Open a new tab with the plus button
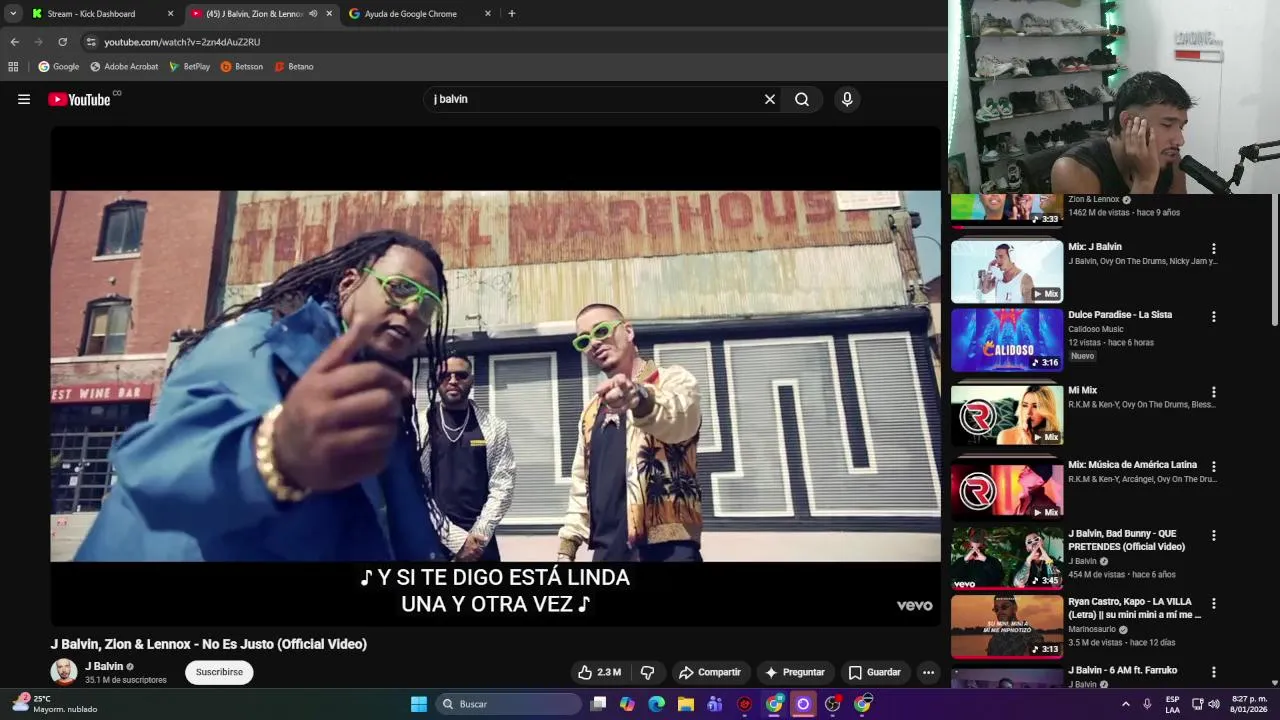Viewport: 1280px width, 720px height. point(512,14)
